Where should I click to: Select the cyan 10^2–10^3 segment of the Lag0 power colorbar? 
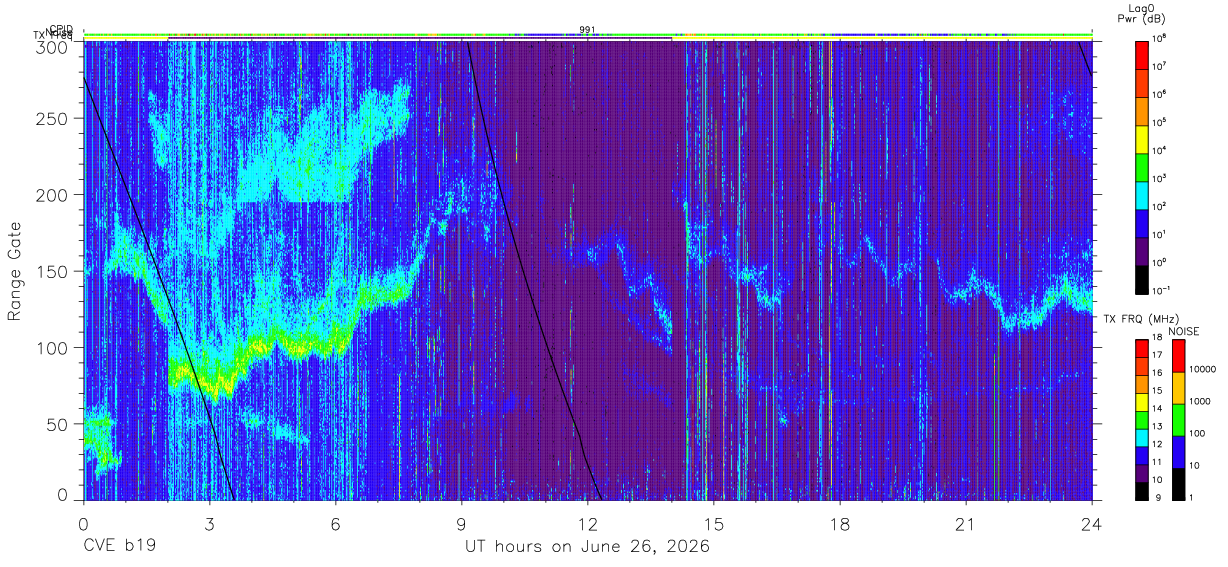click(1142, 193)
